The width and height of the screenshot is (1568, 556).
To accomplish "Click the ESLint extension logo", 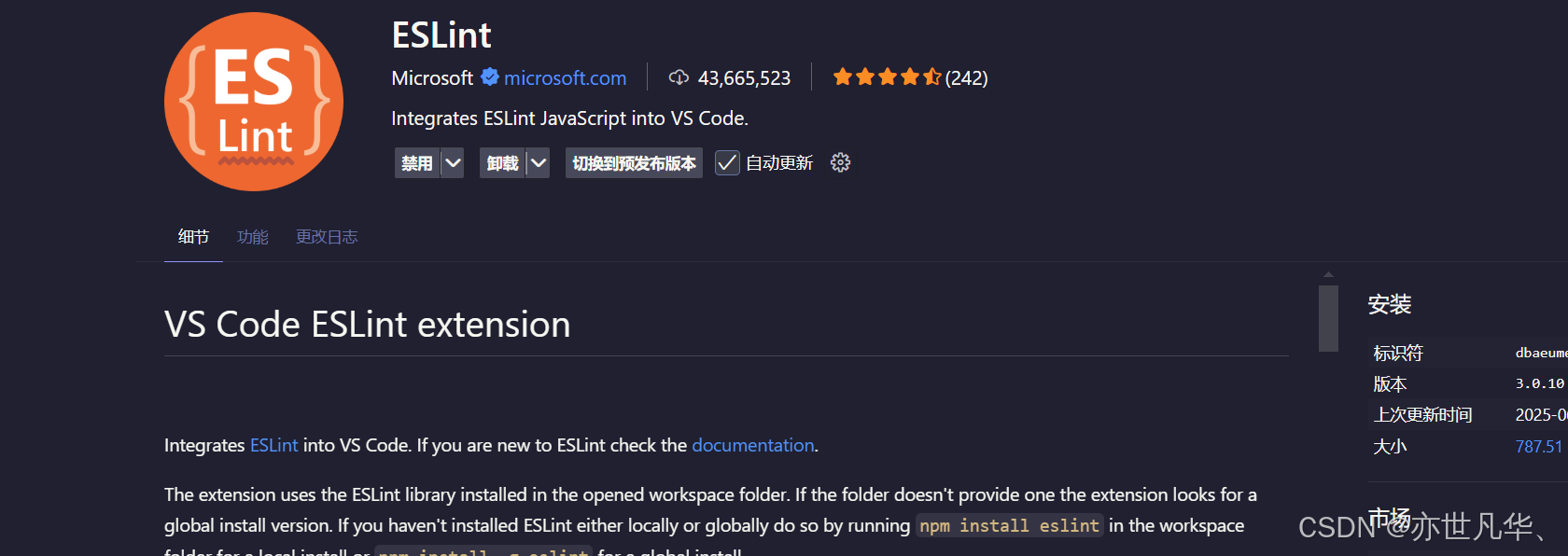I will click(254, 102).
